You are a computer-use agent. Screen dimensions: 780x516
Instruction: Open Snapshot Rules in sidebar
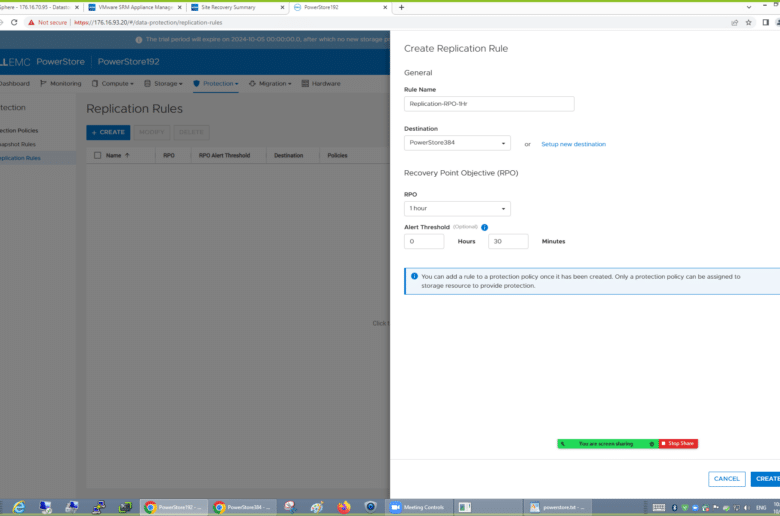pyautogui.click(x=18, y=144)
